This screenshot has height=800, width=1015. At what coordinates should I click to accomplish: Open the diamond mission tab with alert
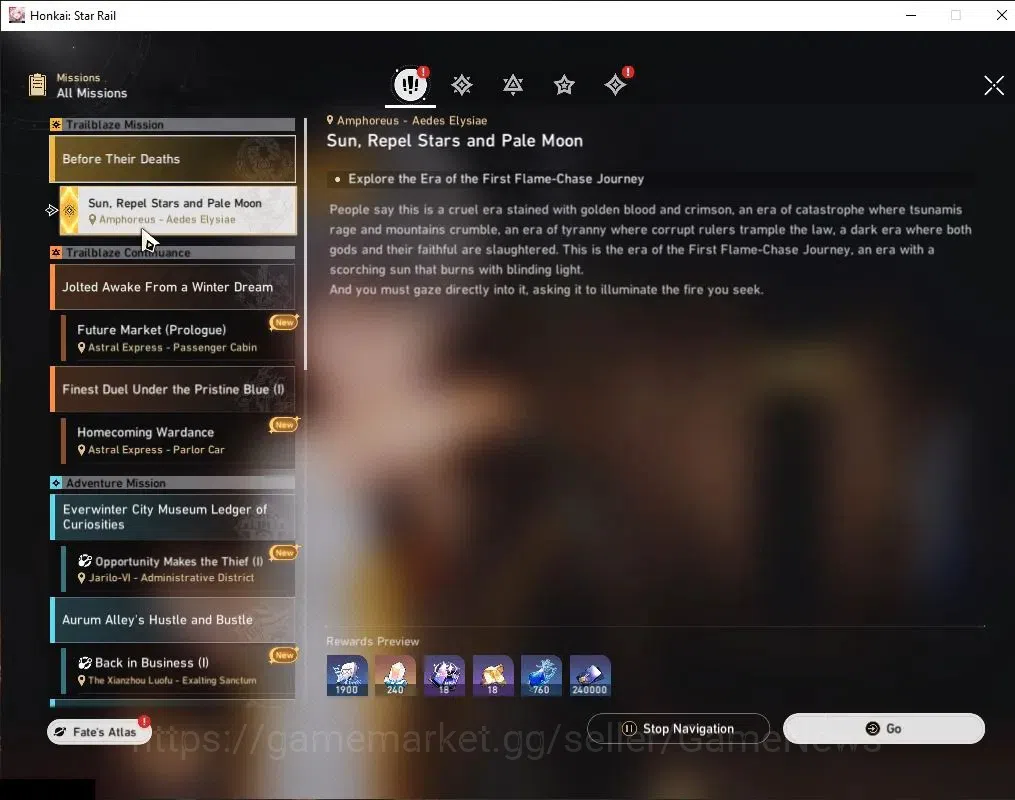tap(616, 84)
